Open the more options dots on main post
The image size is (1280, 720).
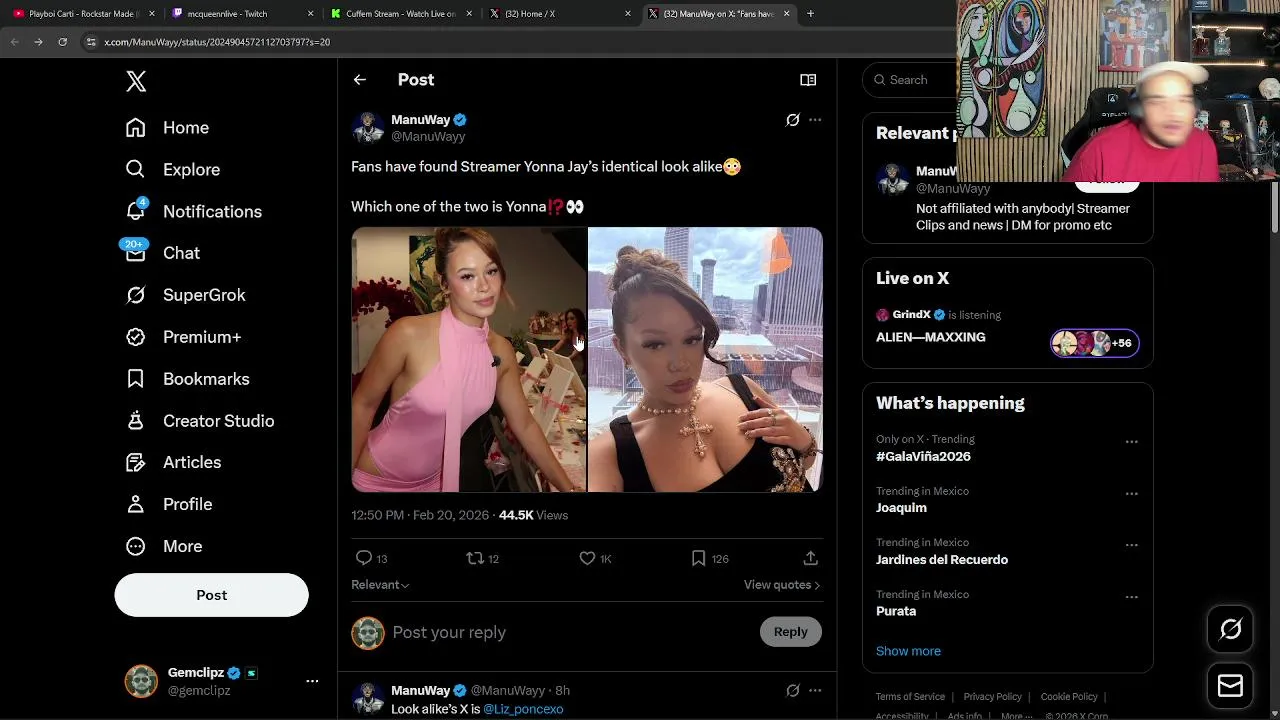click(815, 120)
